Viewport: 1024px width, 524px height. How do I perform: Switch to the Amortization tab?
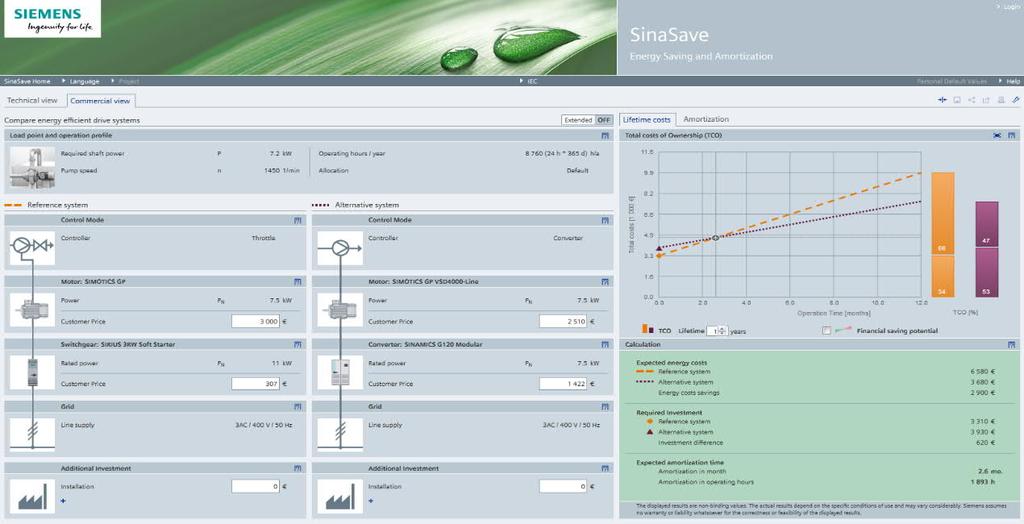pyautogui.click(x=706, y=120)
